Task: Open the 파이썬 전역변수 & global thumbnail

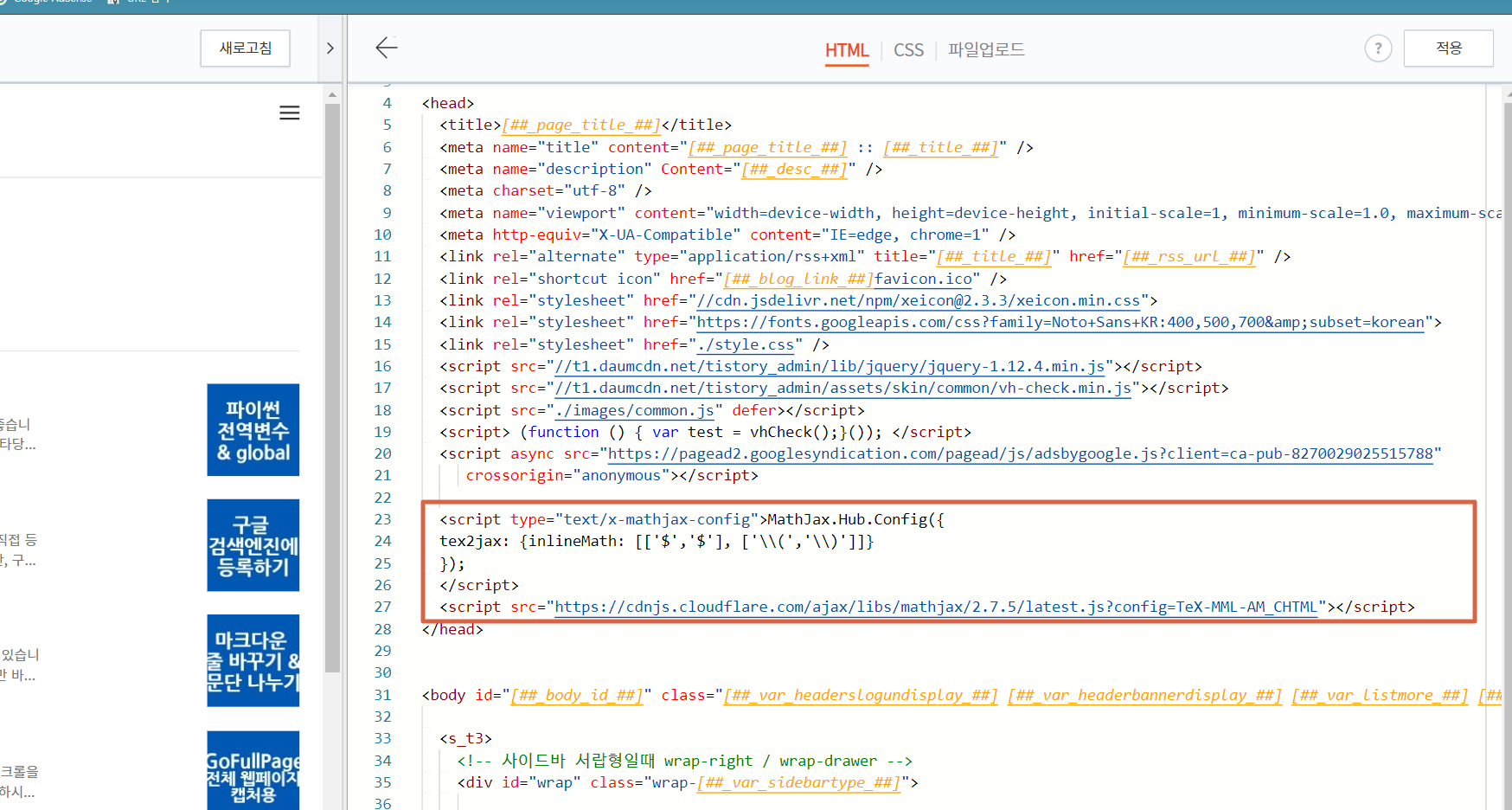Action: point(253,430)
